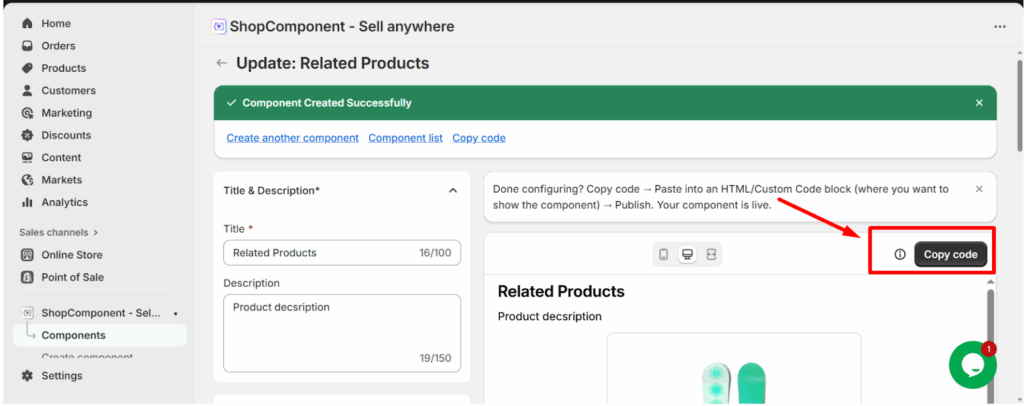Screen dimensions: 1024x406
Task: Go back using the left arrow
Action: click(x=222, y=63)
